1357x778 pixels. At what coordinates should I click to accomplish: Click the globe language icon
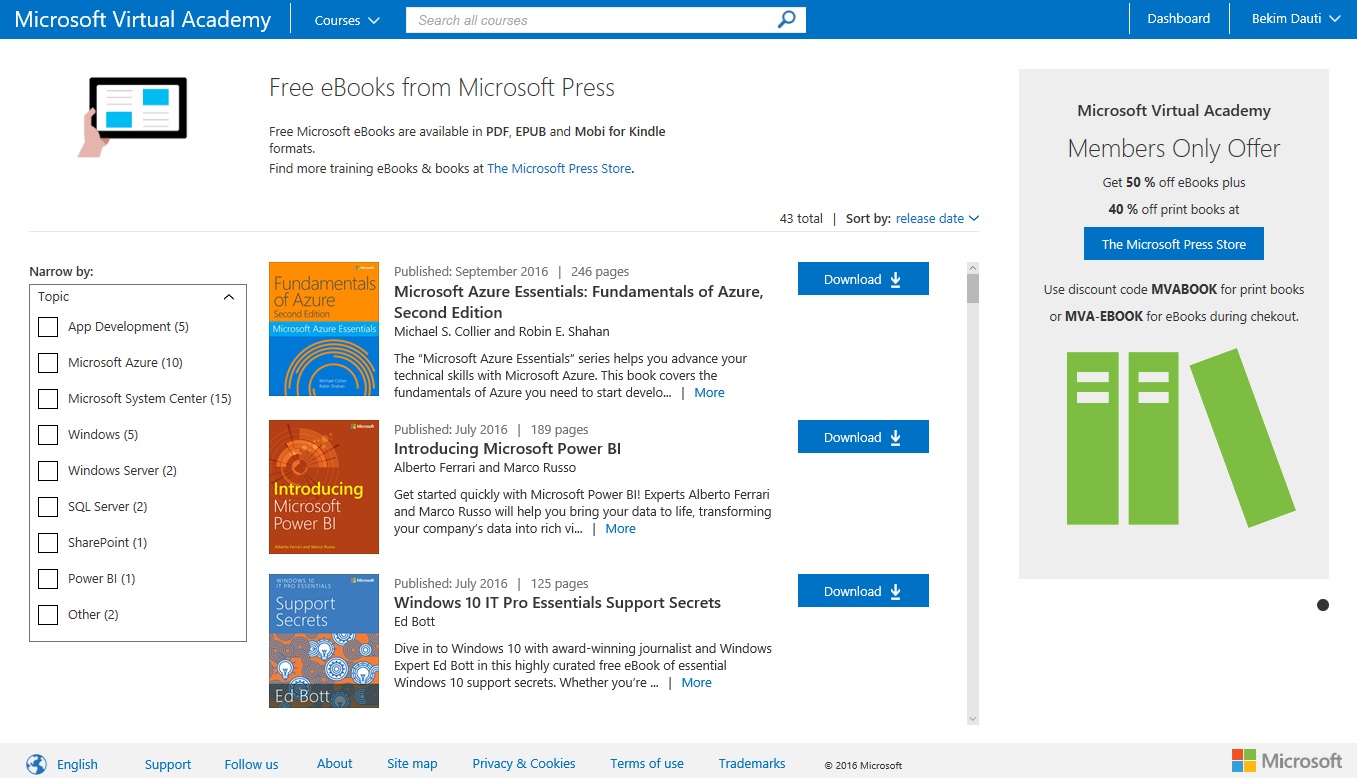tap(36, 764)
